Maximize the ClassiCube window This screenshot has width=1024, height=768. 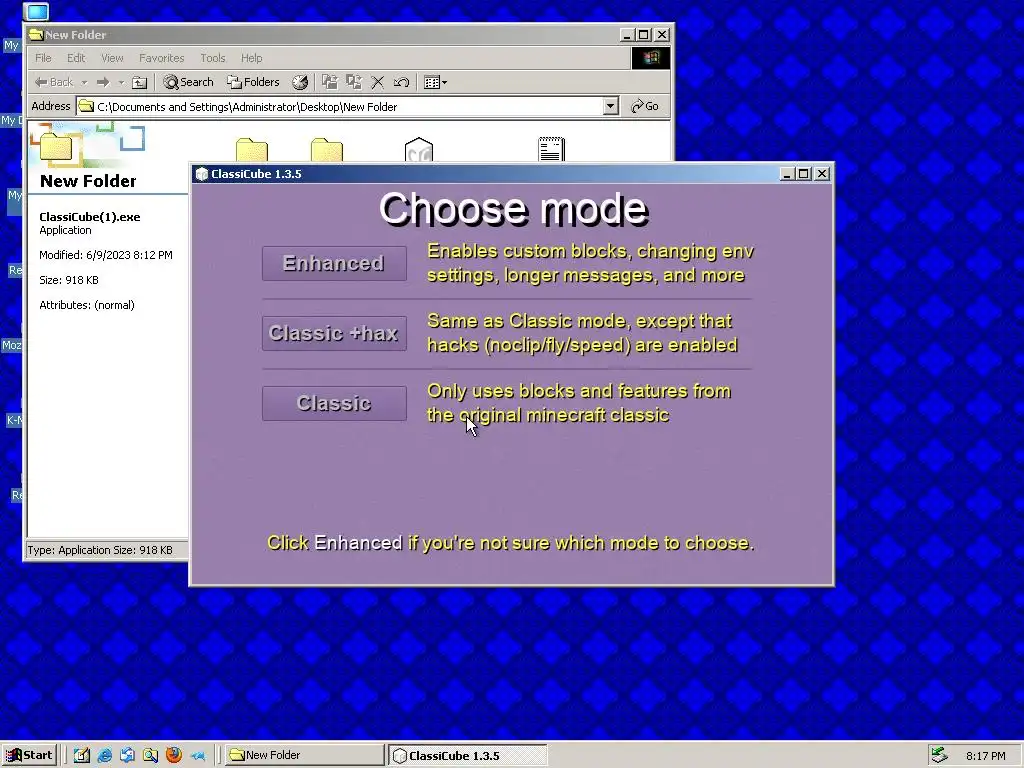tap(804, 174)
